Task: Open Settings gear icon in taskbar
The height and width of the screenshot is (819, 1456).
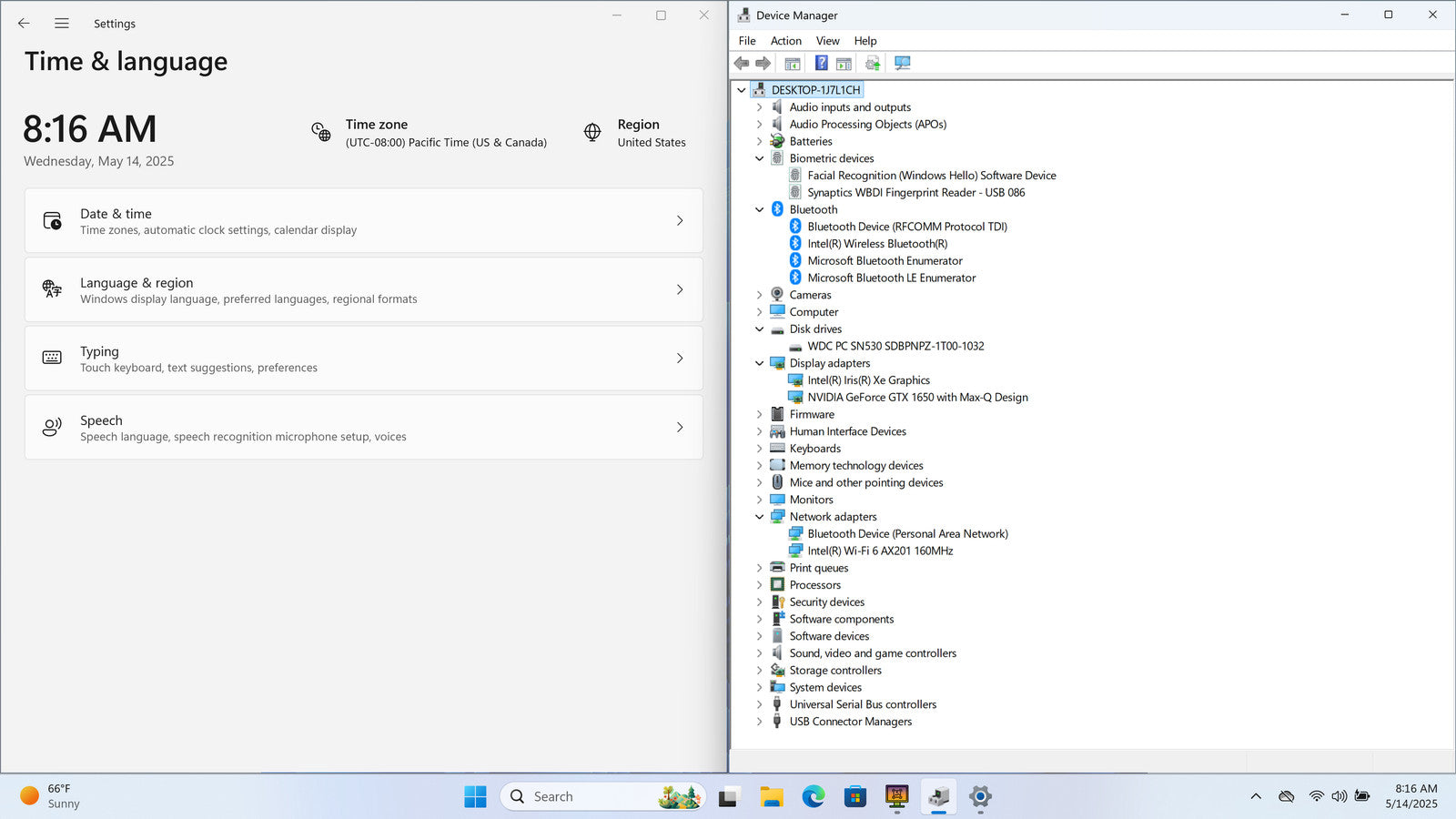Action: click(x=980, y=796)
